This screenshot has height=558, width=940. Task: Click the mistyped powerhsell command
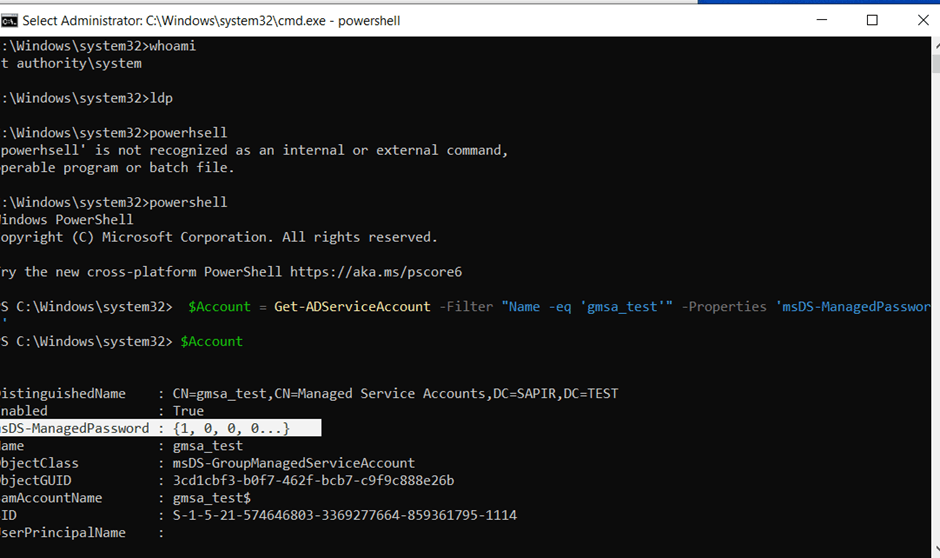click(187, 133)
